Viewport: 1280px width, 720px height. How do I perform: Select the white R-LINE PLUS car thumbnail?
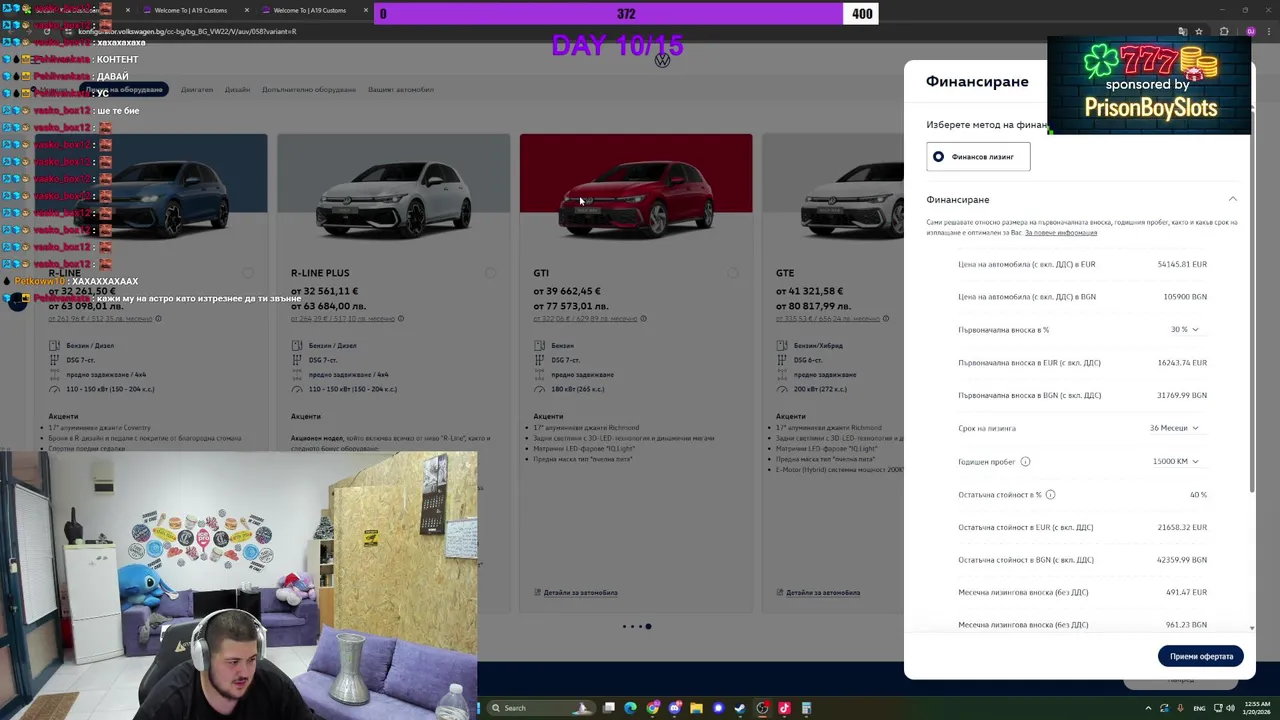point(393,195)
